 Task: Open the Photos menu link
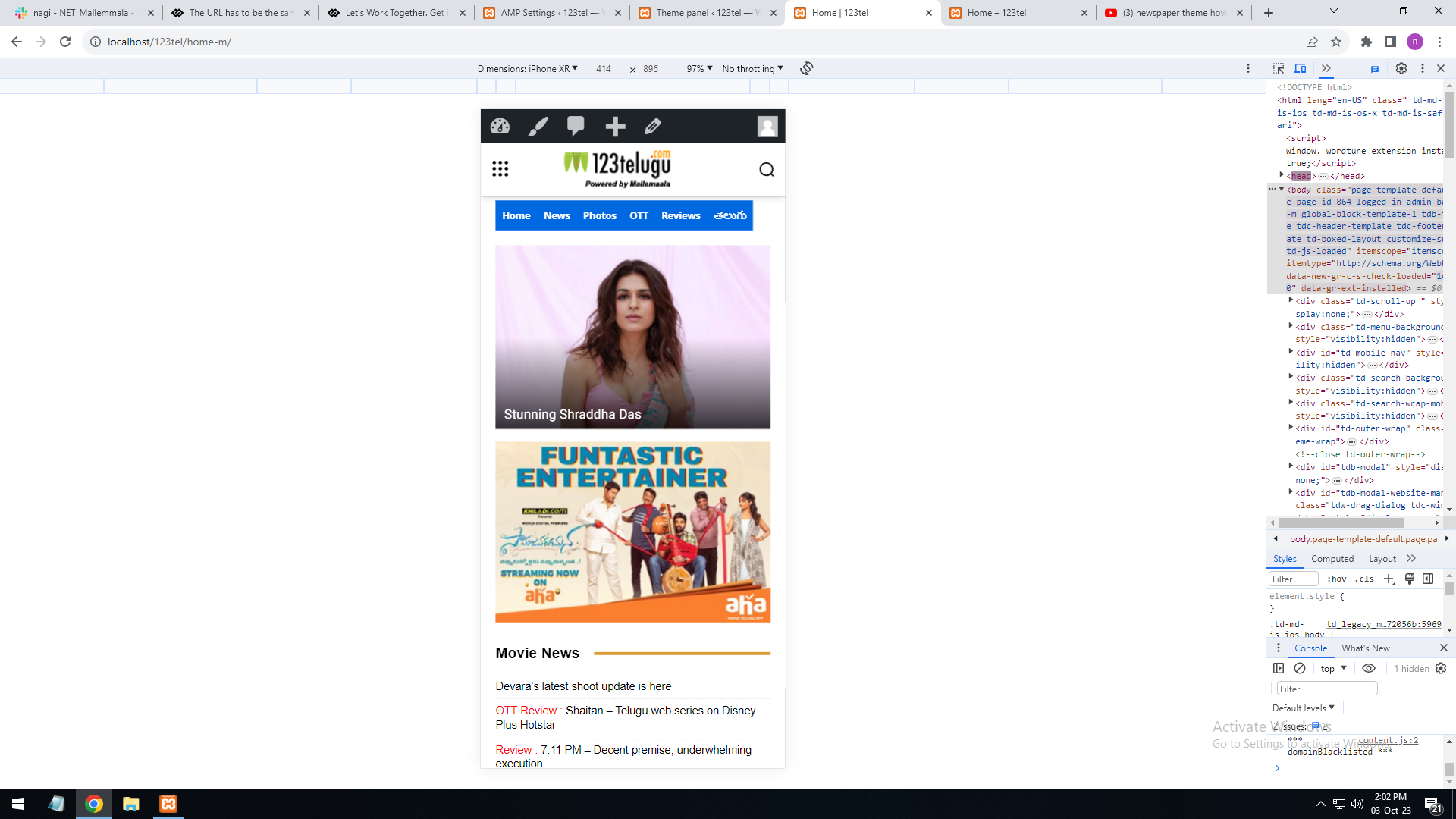point(599,215)
